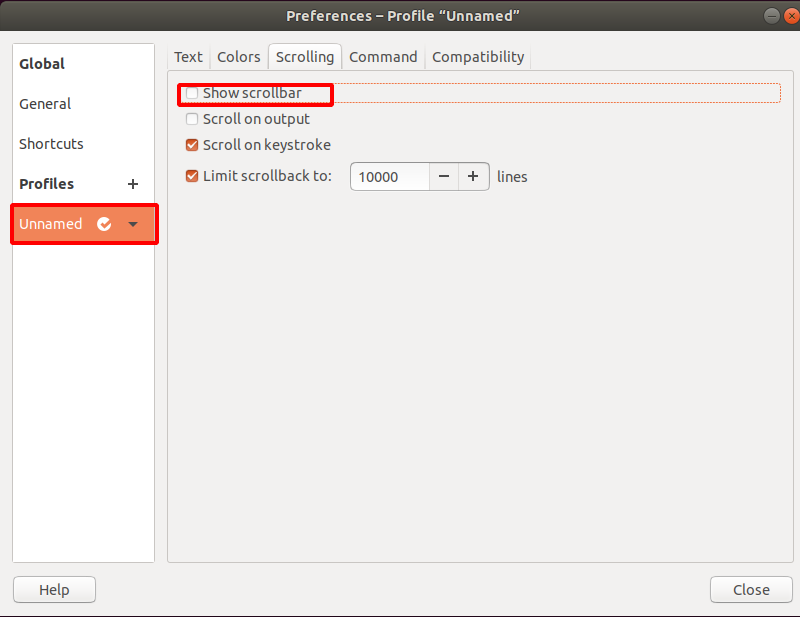
Task: Switch to the Text tab
Action: (x=188, y=57)
